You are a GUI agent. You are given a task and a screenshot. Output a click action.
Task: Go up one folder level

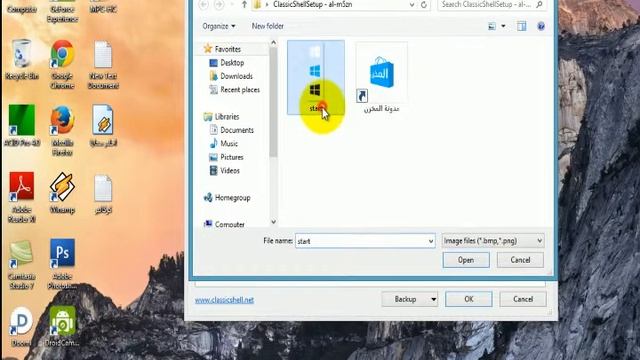pos(244,5)
